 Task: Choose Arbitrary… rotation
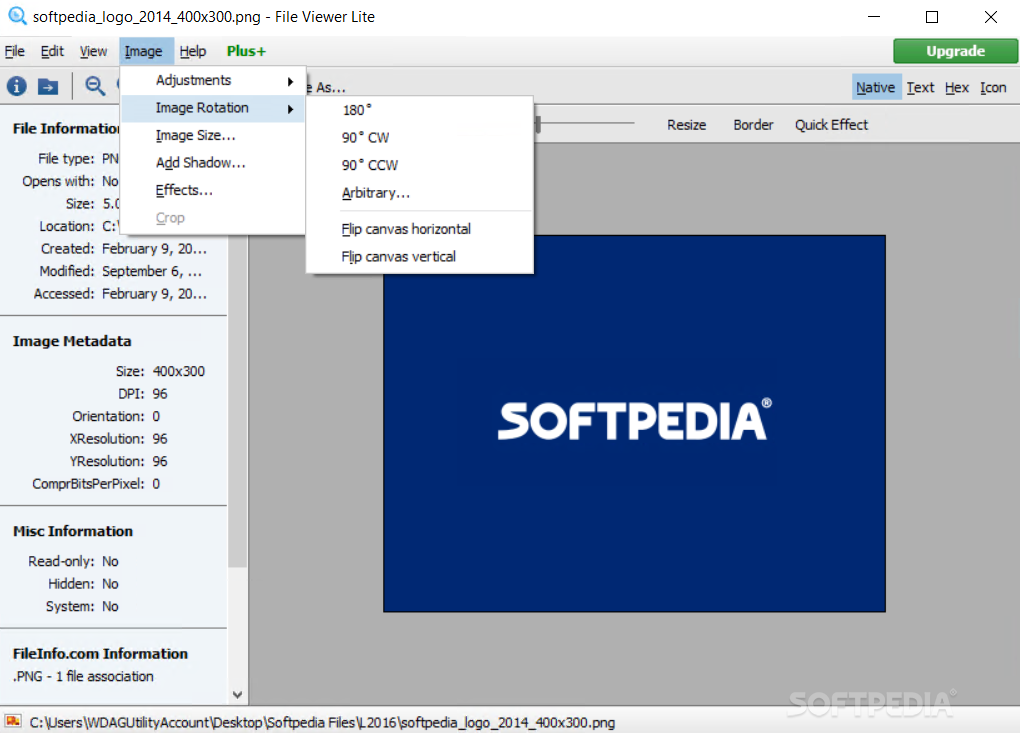coord(420,193)
